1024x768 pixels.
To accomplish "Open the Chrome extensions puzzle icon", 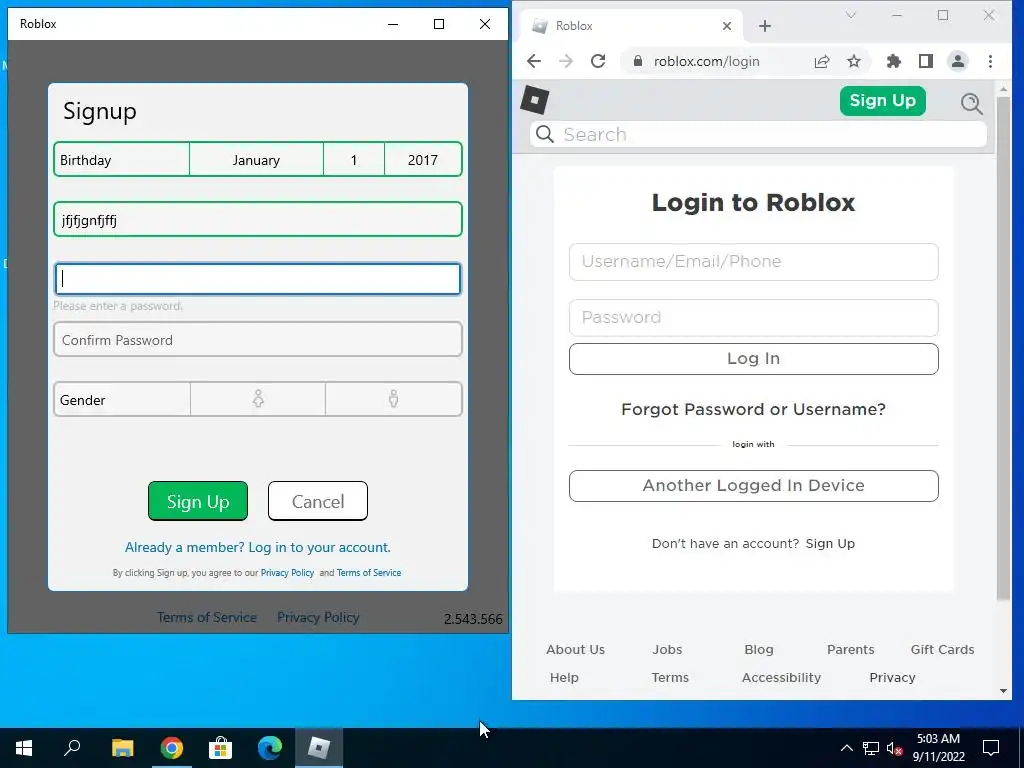I will click(x=893, y=61).
